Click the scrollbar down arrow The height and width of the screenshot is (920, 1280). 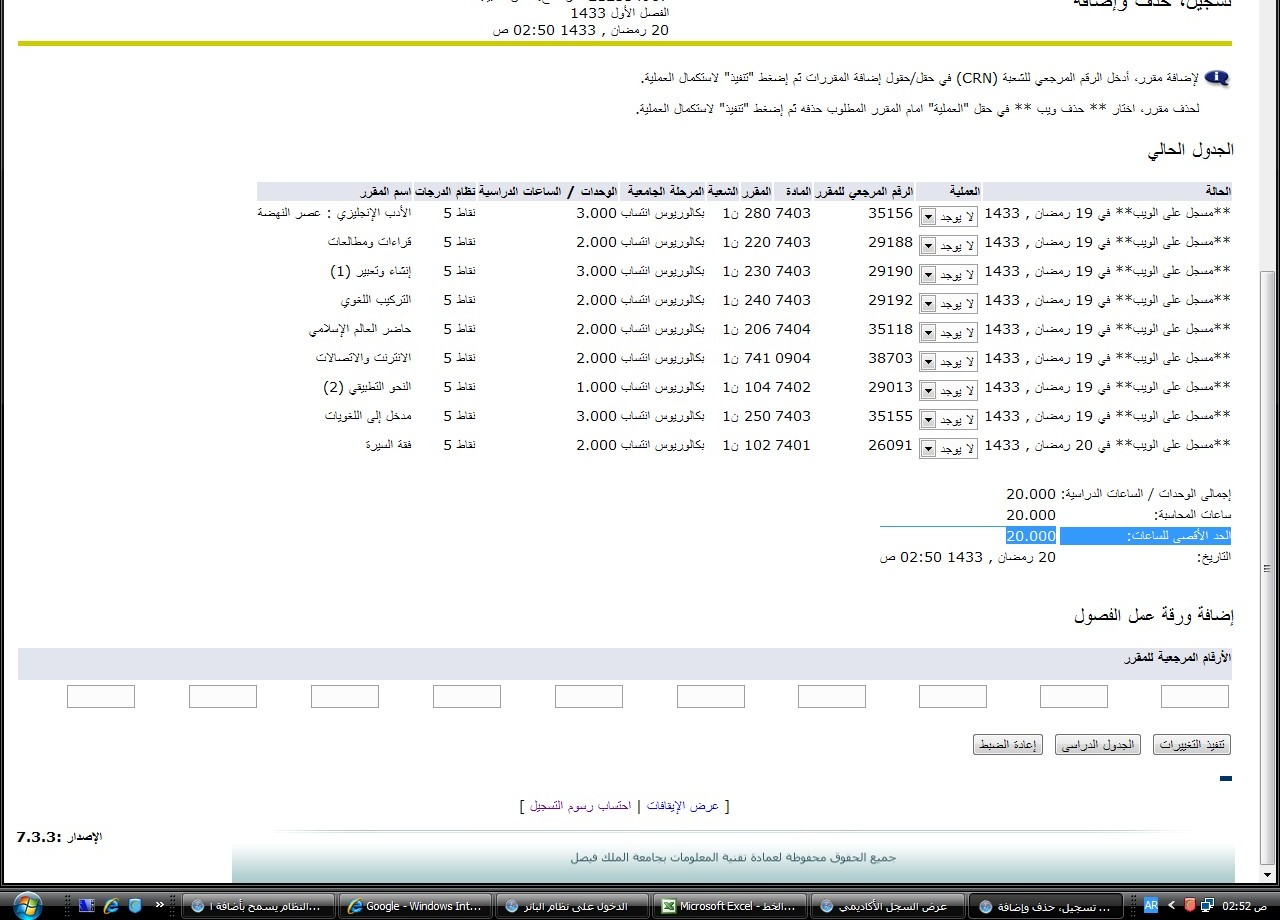1268,875
